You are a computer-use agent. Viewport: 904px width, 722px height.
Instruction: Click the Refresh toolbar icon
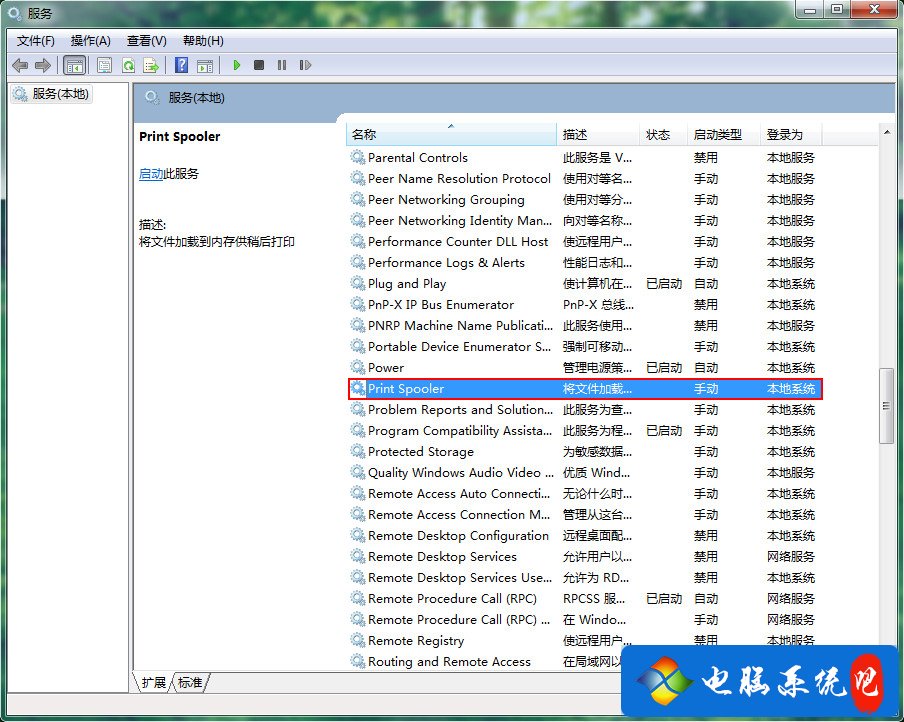pyautogui.click(x=129, y=64)
